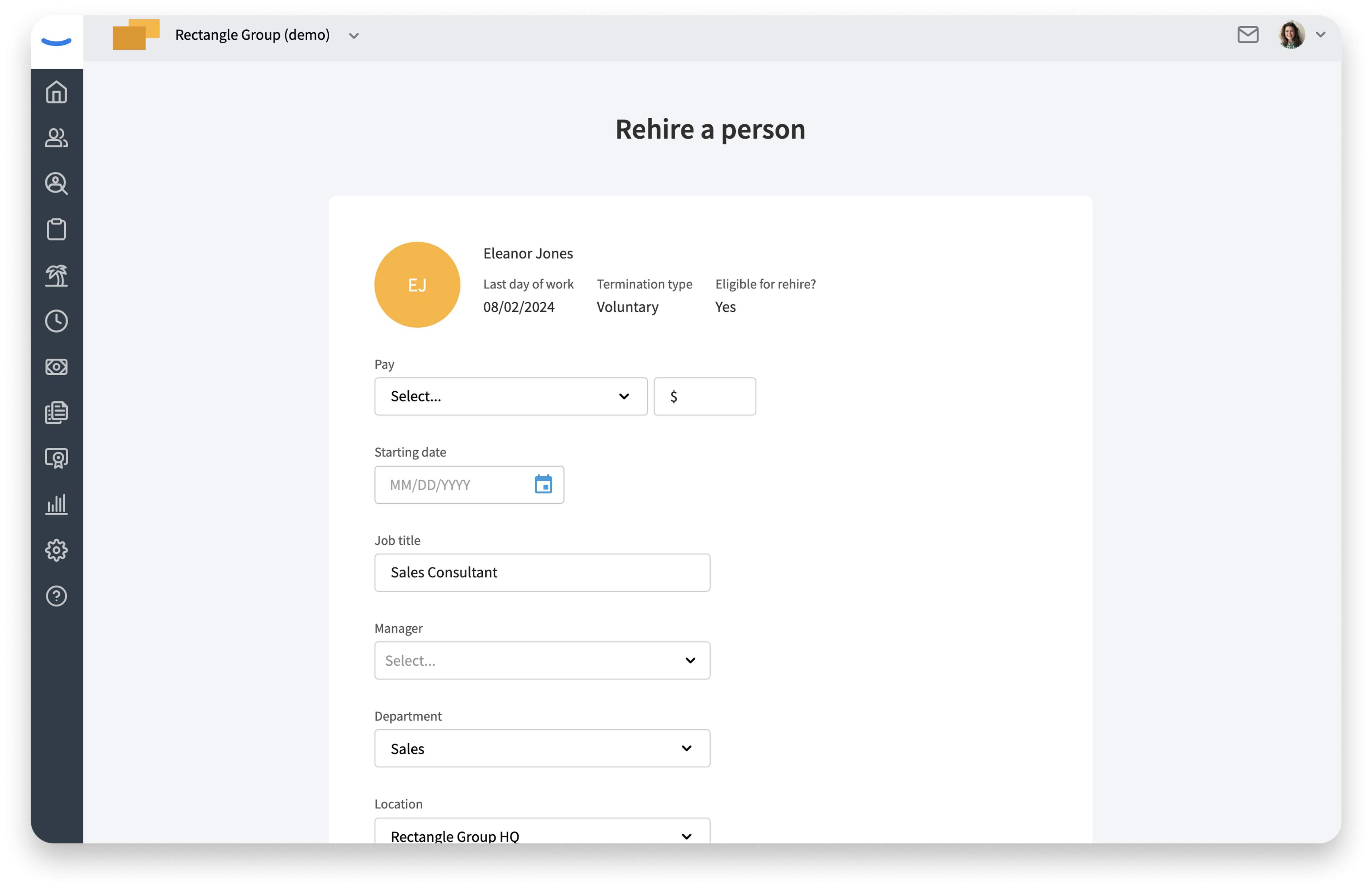Click the dollar pay amount field

click(x=705, y=396)
